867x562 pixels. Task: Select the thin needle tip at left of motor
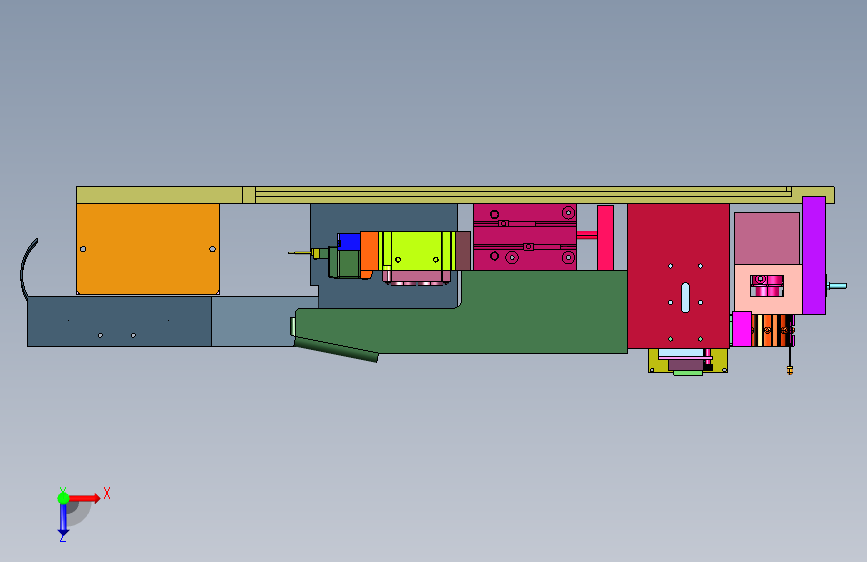299,253
